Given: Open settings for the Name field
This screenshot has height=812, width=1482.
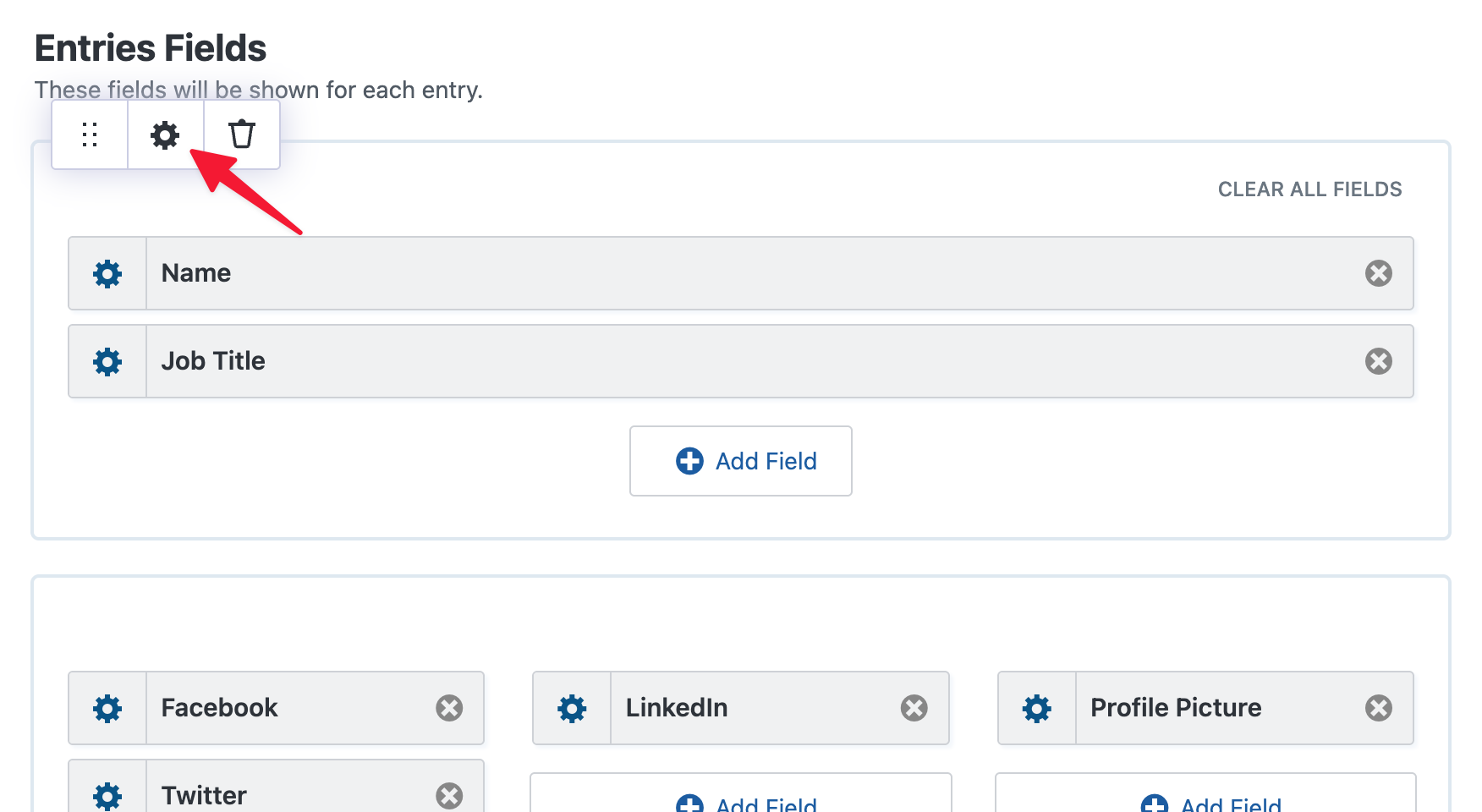Looking at the screenshot, I should tap(107, 273).
